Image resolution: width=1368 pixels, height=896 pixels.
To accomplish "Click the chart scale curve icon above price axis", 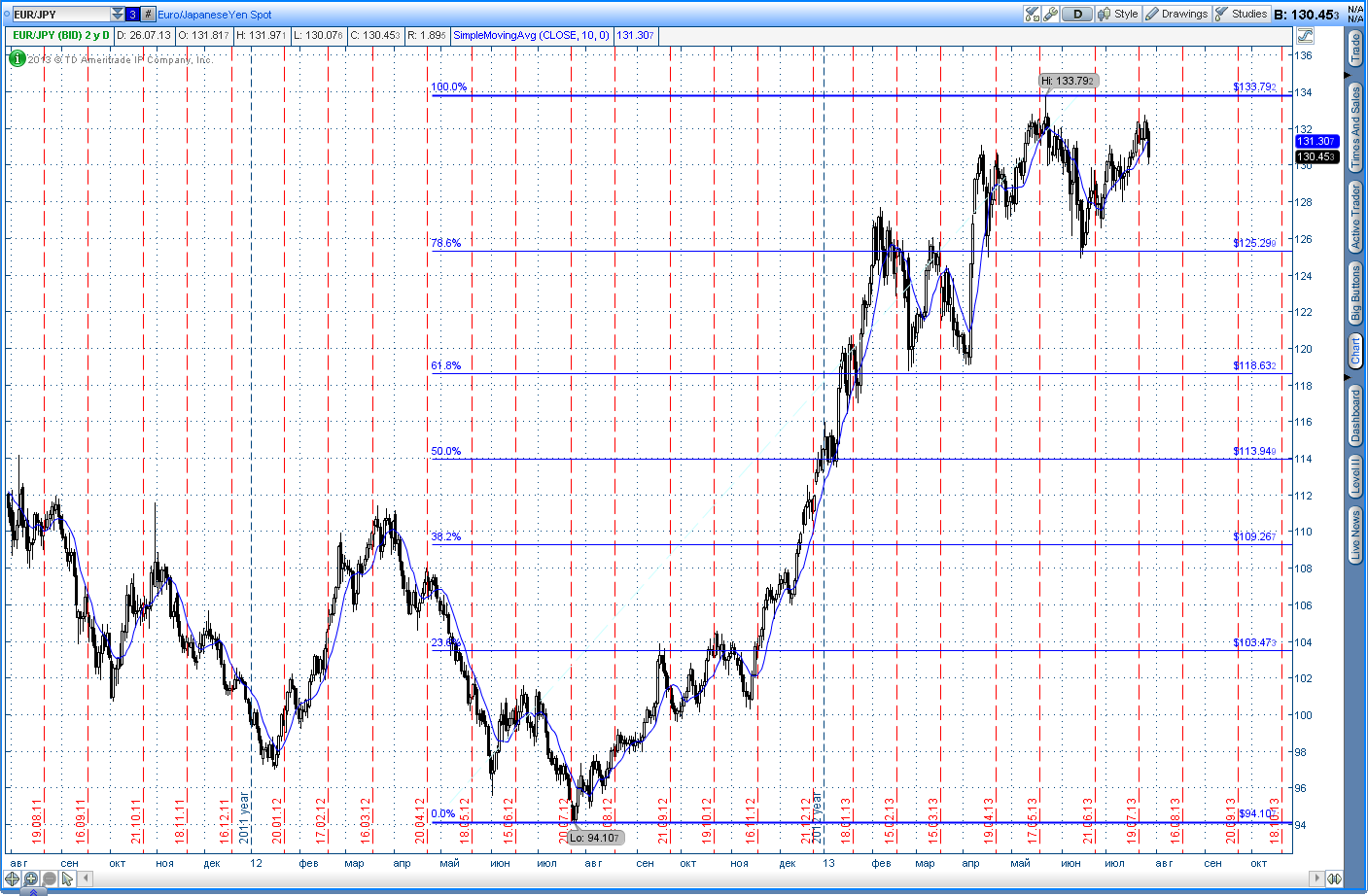I will click(x=1305, y=36).
